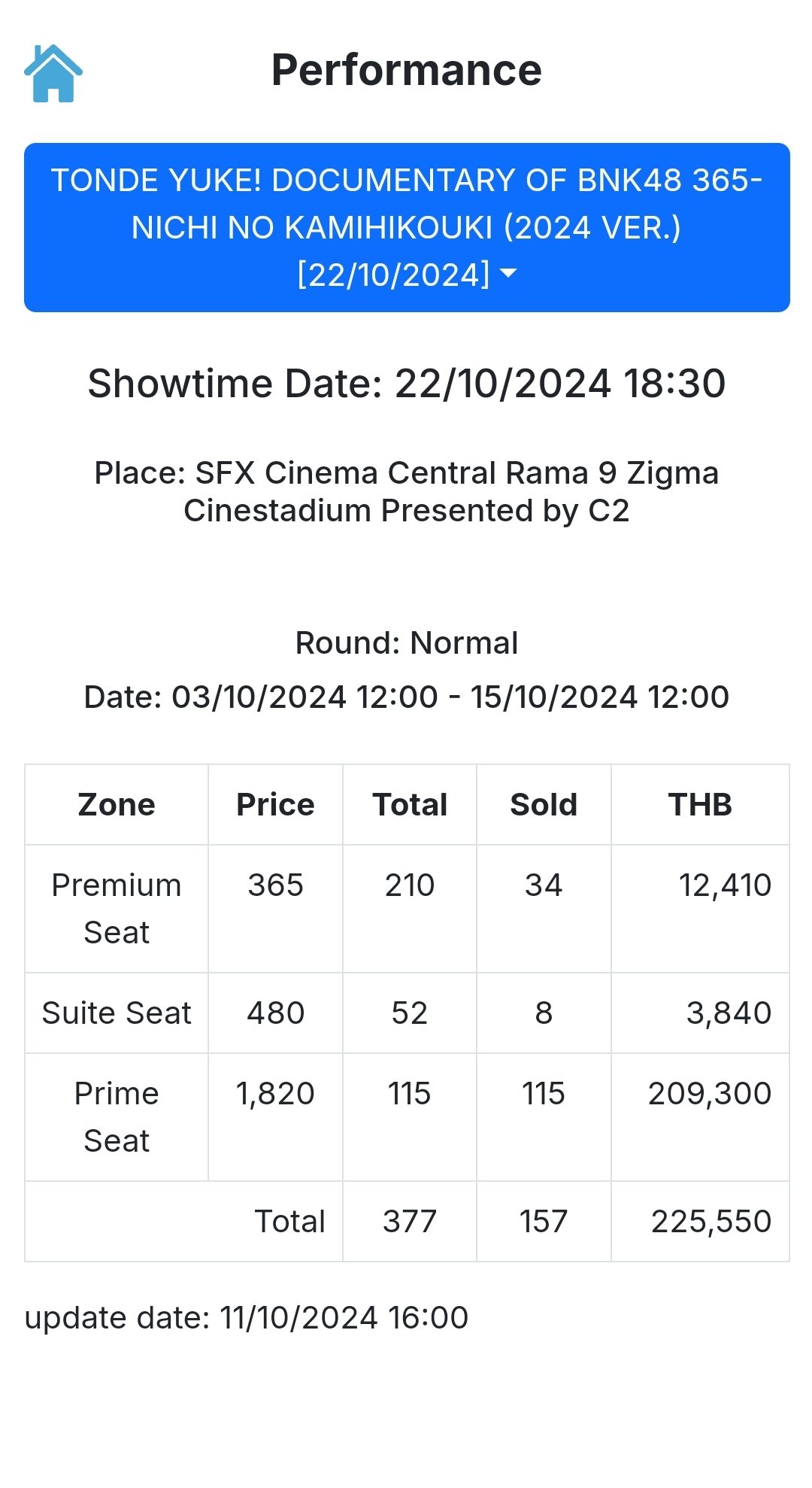Select the 1,820 price cell for Prime Seat
The height and width of the screenshot is (1488, 812).
point(275,1117)
